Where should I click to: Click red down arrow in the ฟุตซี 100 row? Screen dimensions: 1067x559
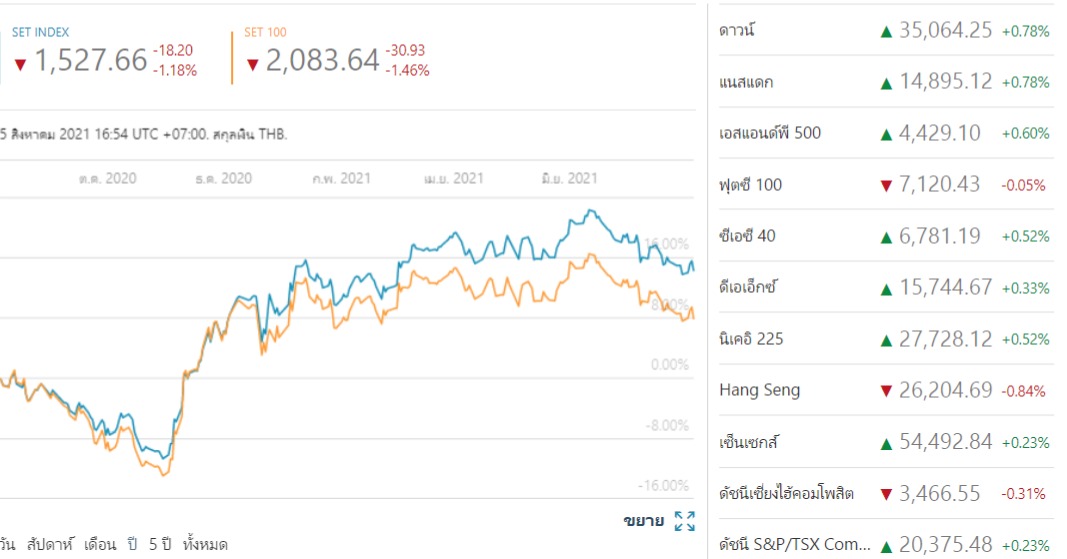885,185
